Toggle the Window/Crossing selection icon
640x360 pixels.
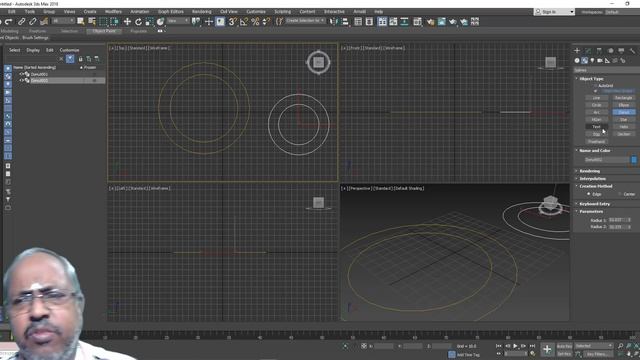coord(114,22)
